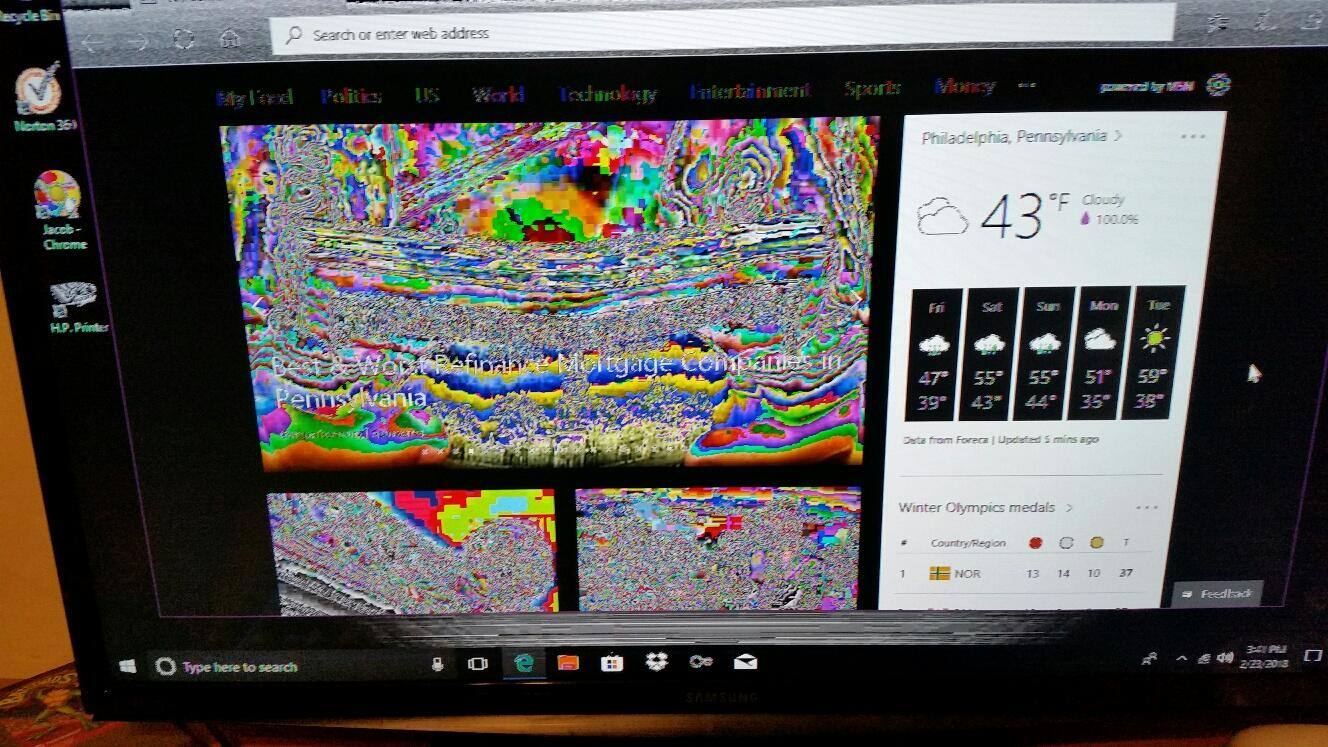Click the Search or enter web address field
1328x747 pixels.
click(720, 34)
